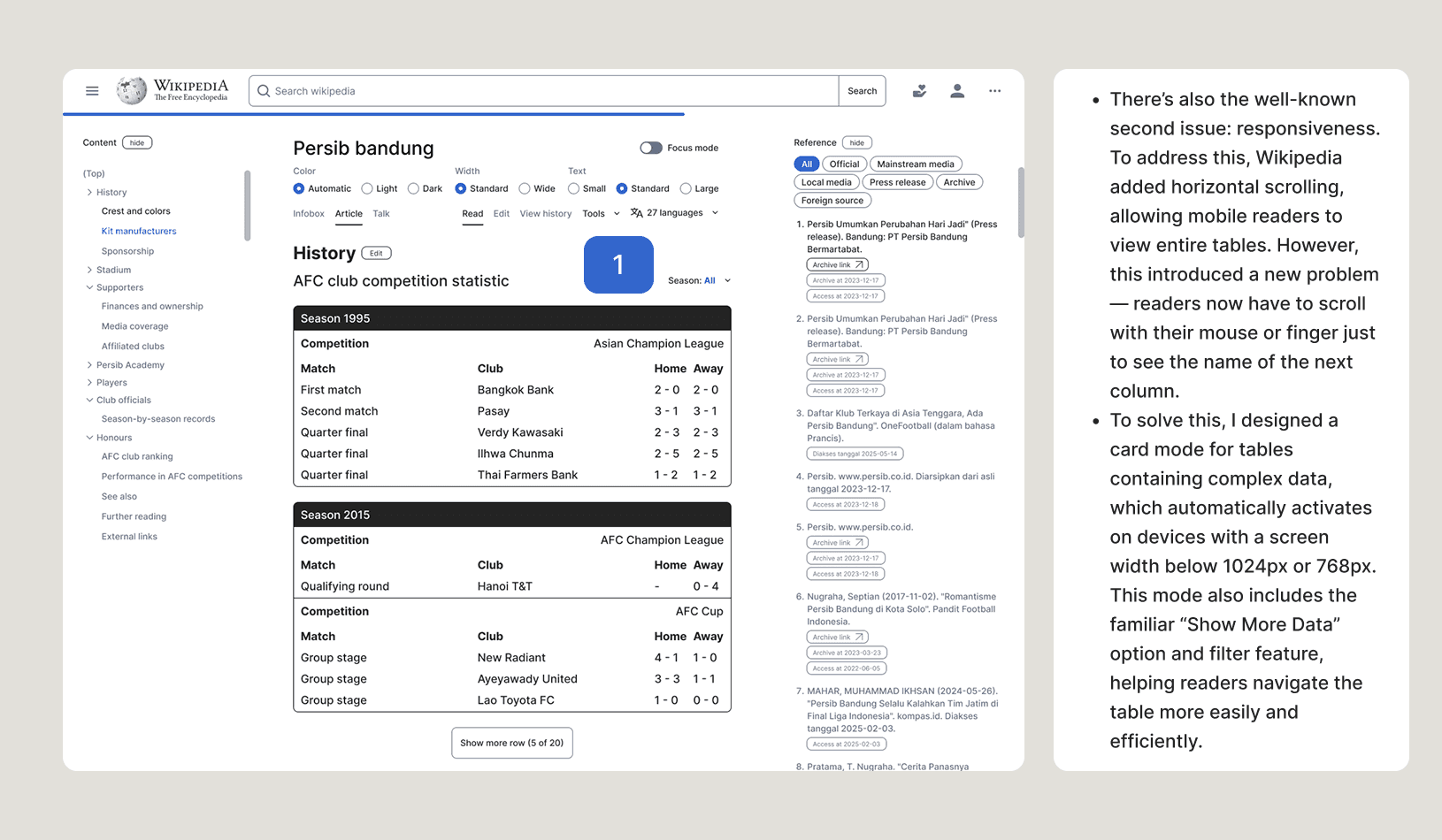Open Archive link under reference 5
This screenshot has width=1442, height=840.
[837, 543]
